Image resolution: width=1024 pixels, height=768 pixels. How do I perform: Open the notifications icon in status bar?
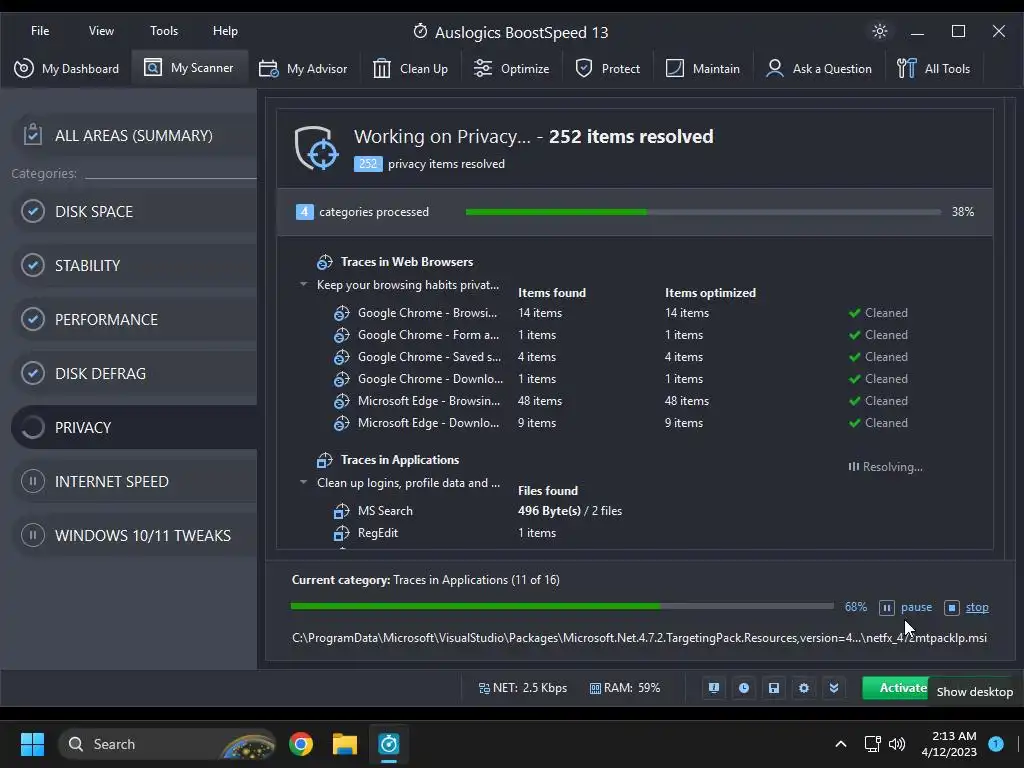click(714, 688)
